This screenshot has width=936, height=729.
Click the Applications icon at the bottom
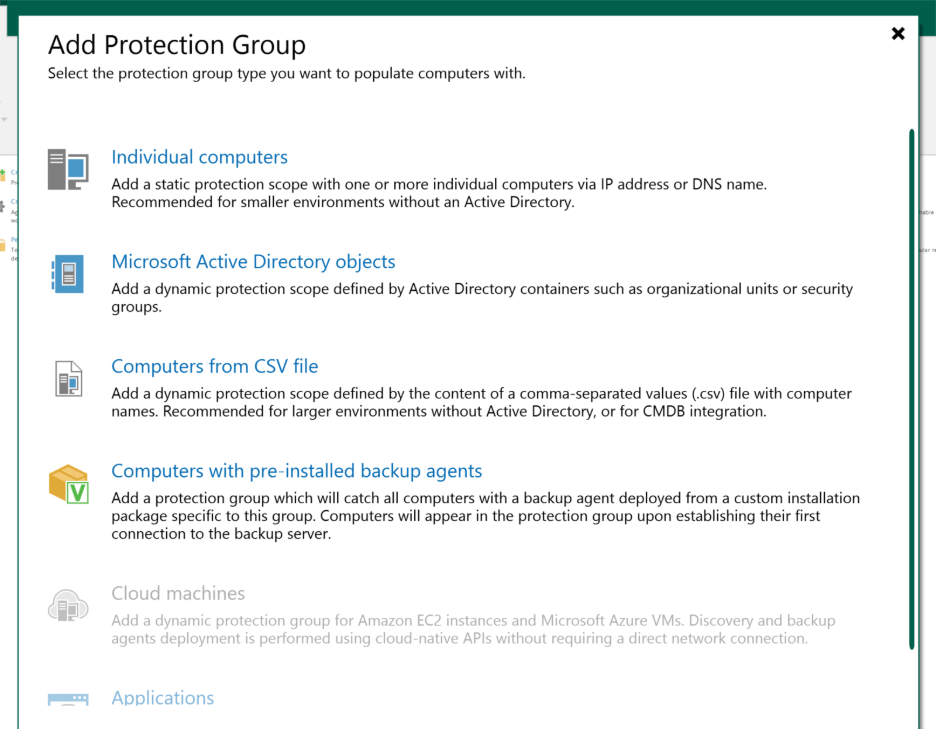point(68,699)
